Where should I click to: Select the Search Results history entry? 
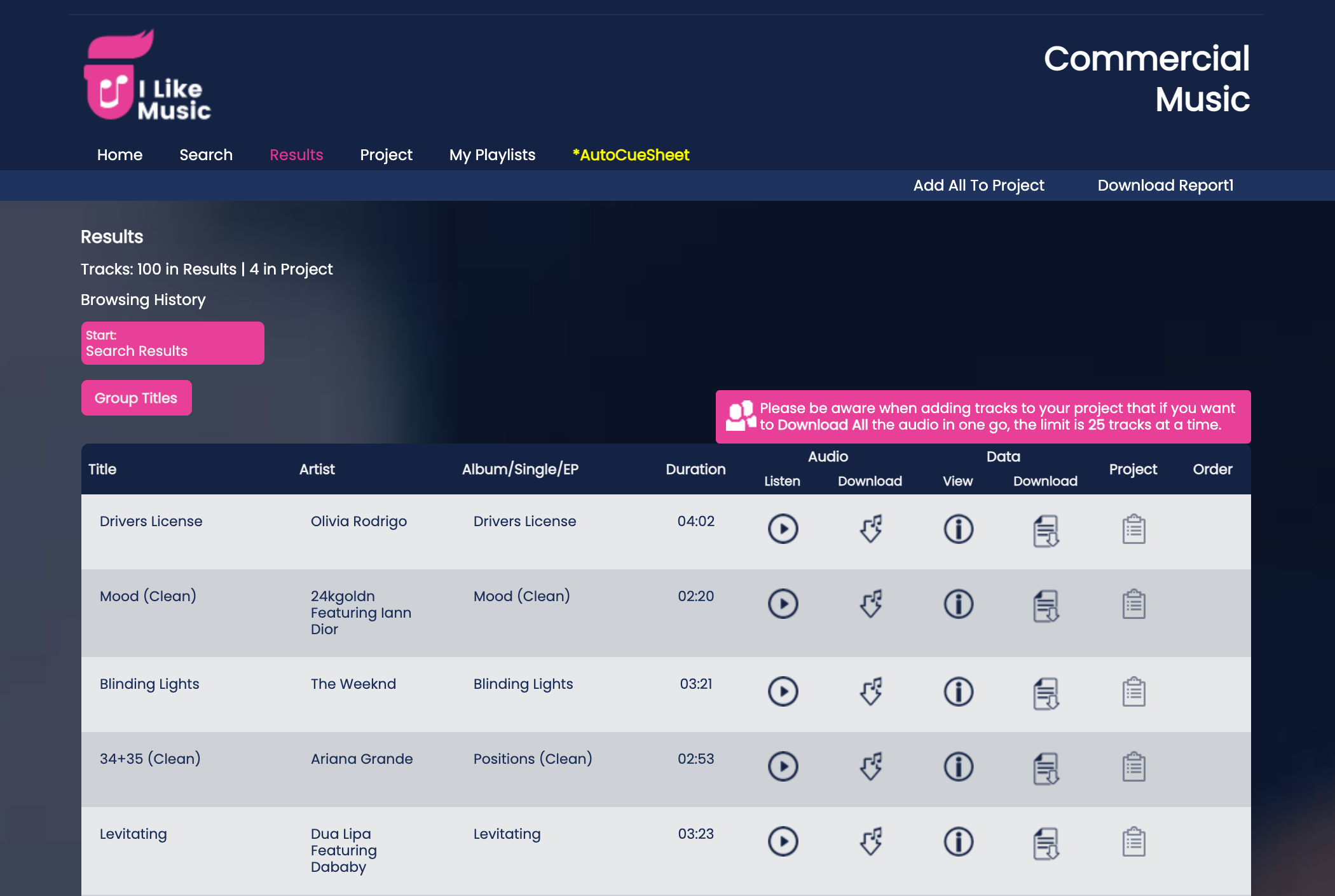[172, 343]
